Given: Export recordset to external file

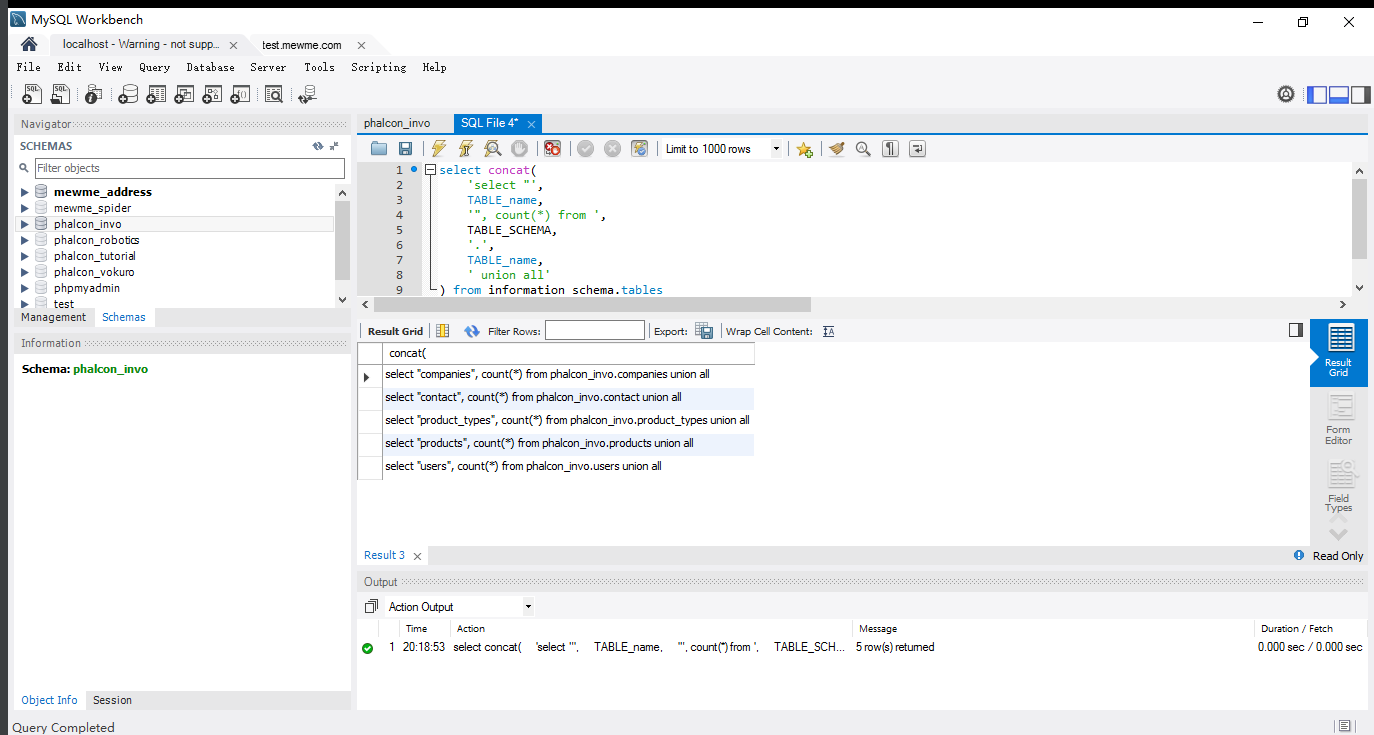Looking at the screenshot, I should [x=704, y=331].
